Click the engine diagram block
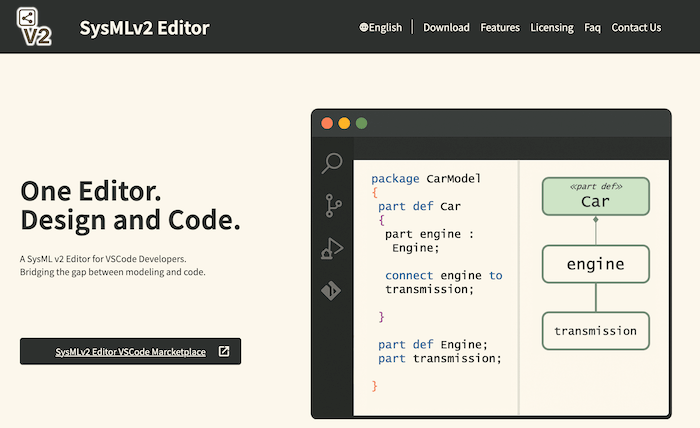This screenshot has height=428, width=700. point(596,264)
